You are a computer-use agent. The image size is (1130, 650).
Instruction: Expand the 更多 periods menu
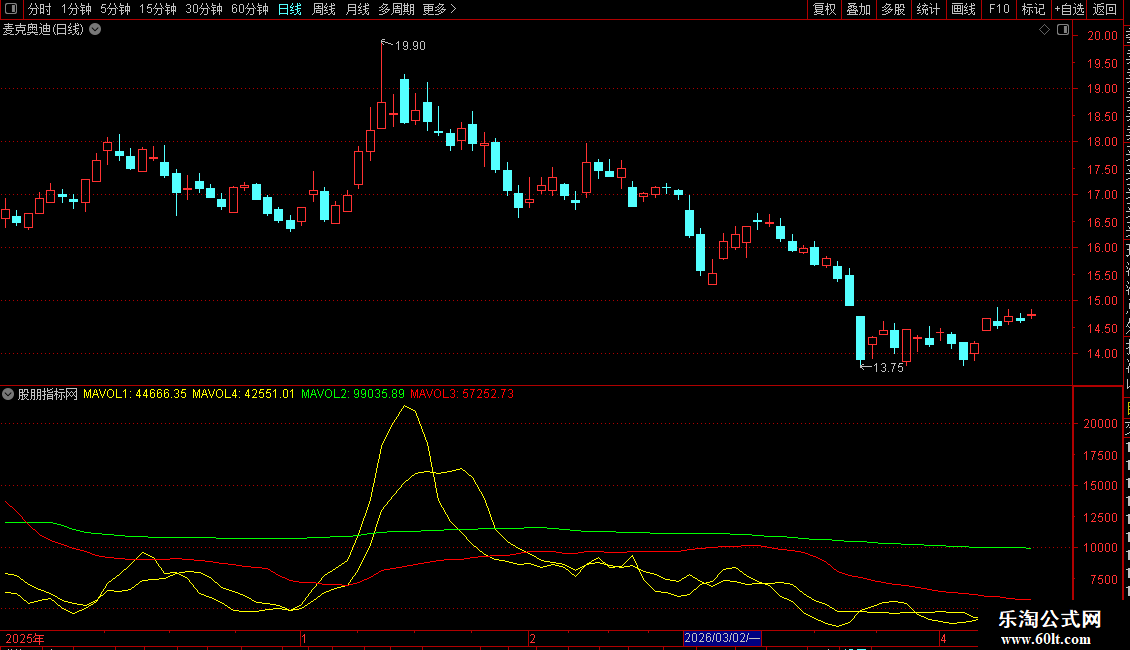(x=440, y=9)
